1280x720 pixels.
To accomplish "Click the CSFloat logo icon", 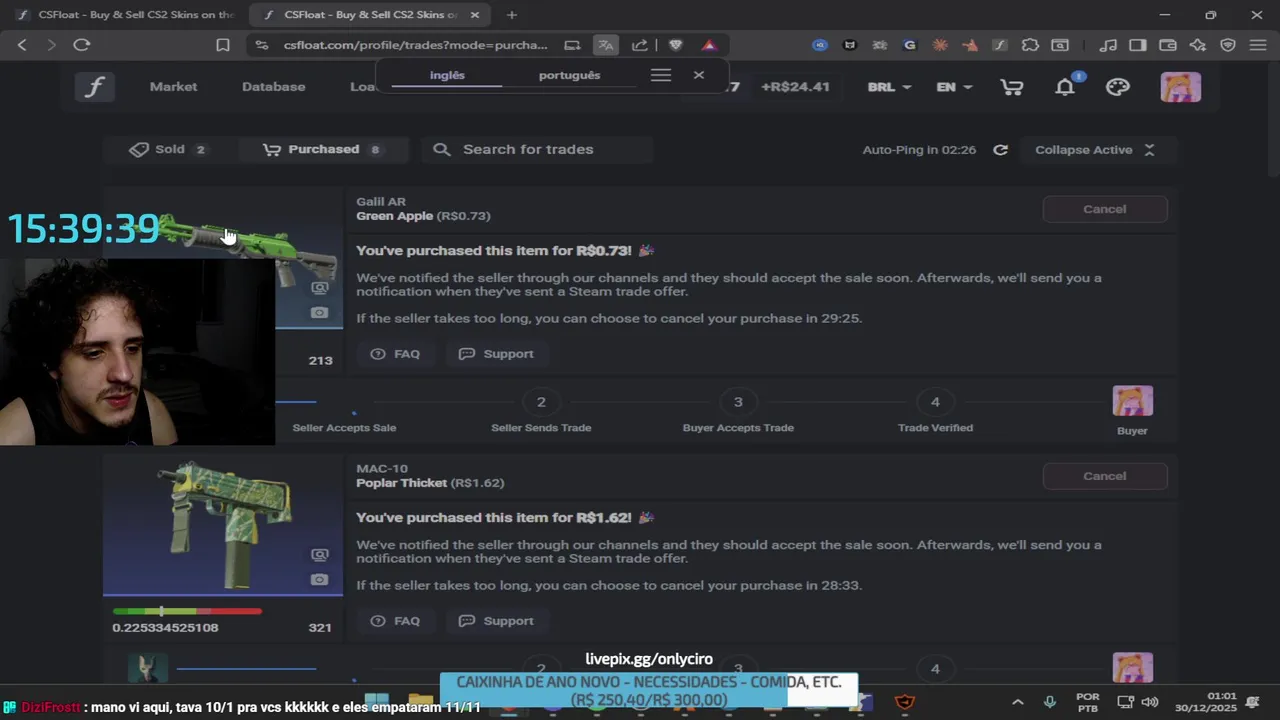I will coord(94,87).
